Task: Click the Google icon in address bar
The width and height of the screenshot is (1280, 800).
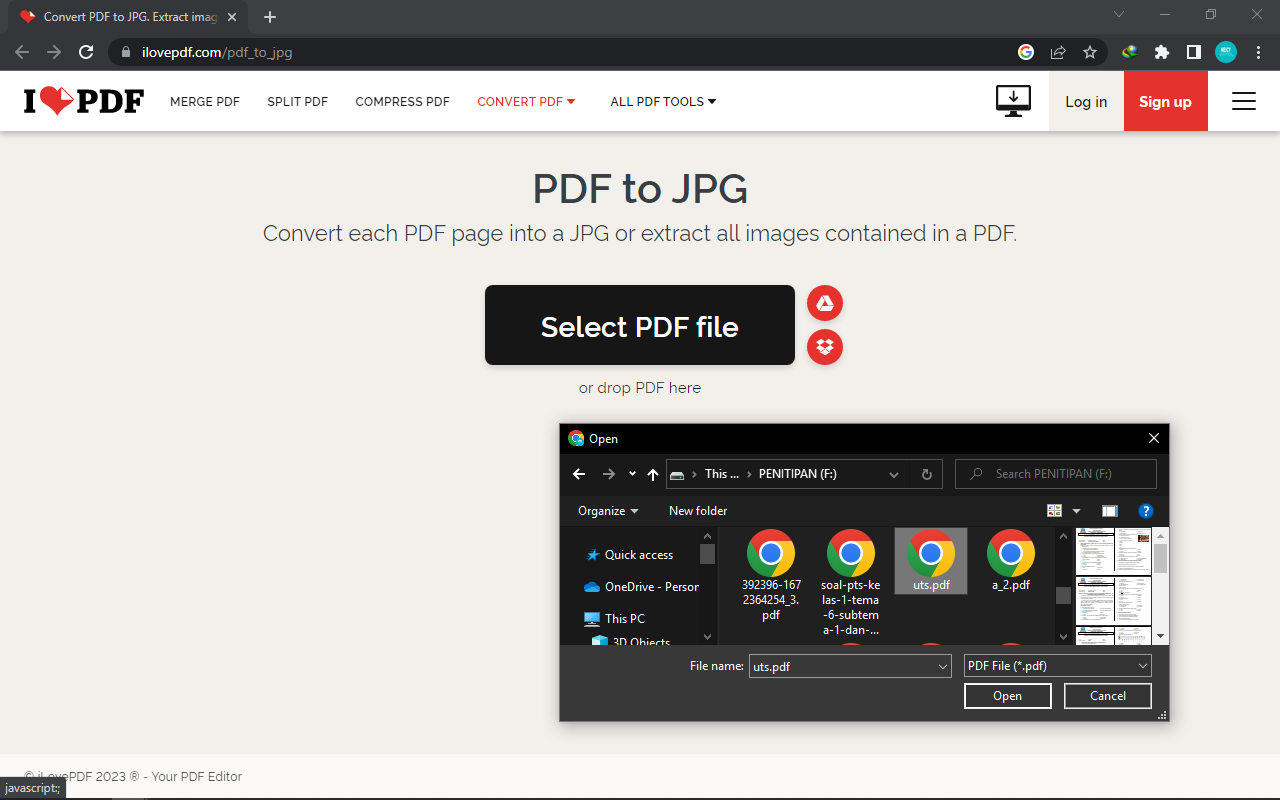Action: [1026, 52]
